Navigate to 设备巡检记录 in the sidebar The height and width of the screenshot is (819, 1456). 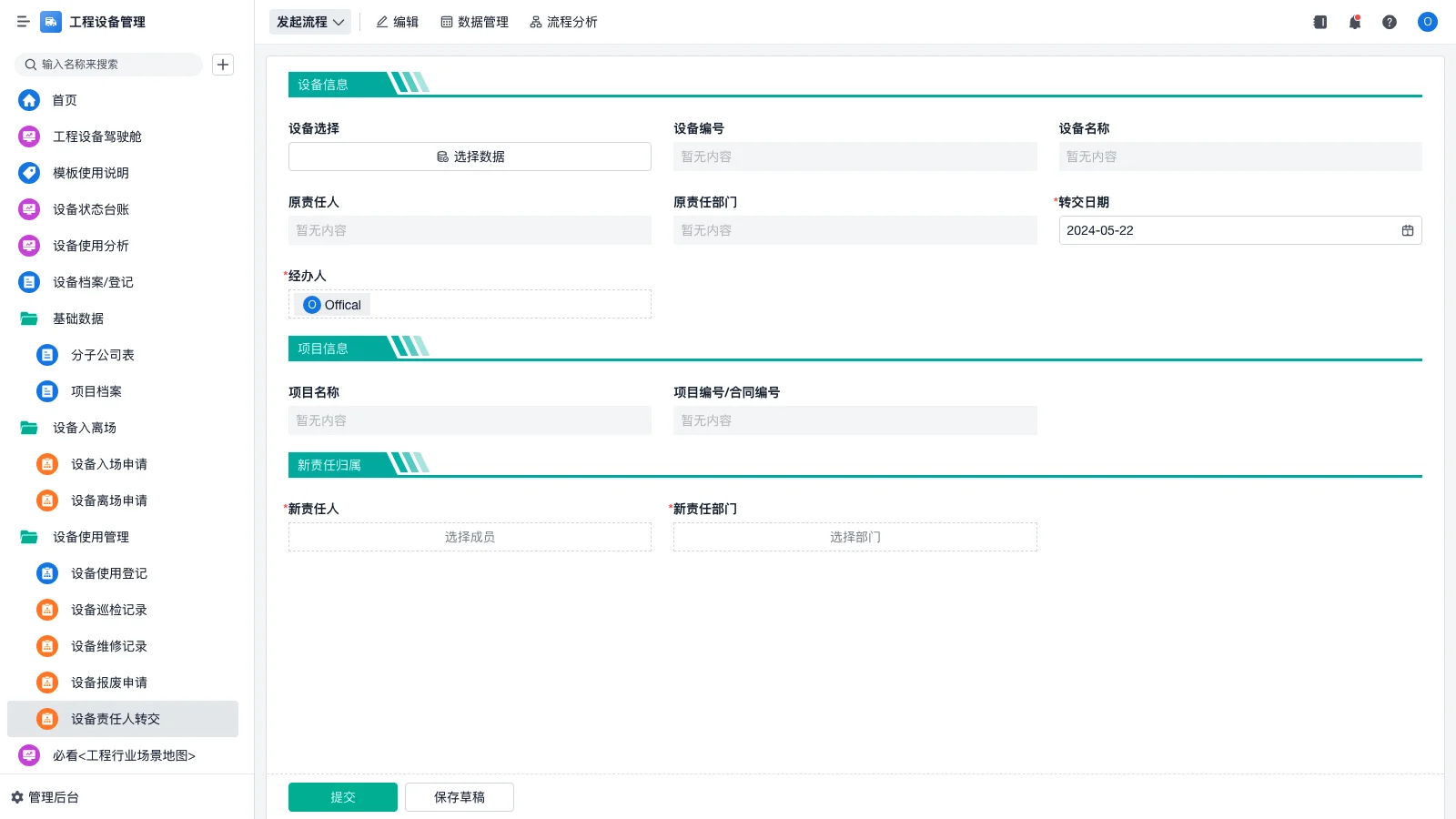[108, 610]
